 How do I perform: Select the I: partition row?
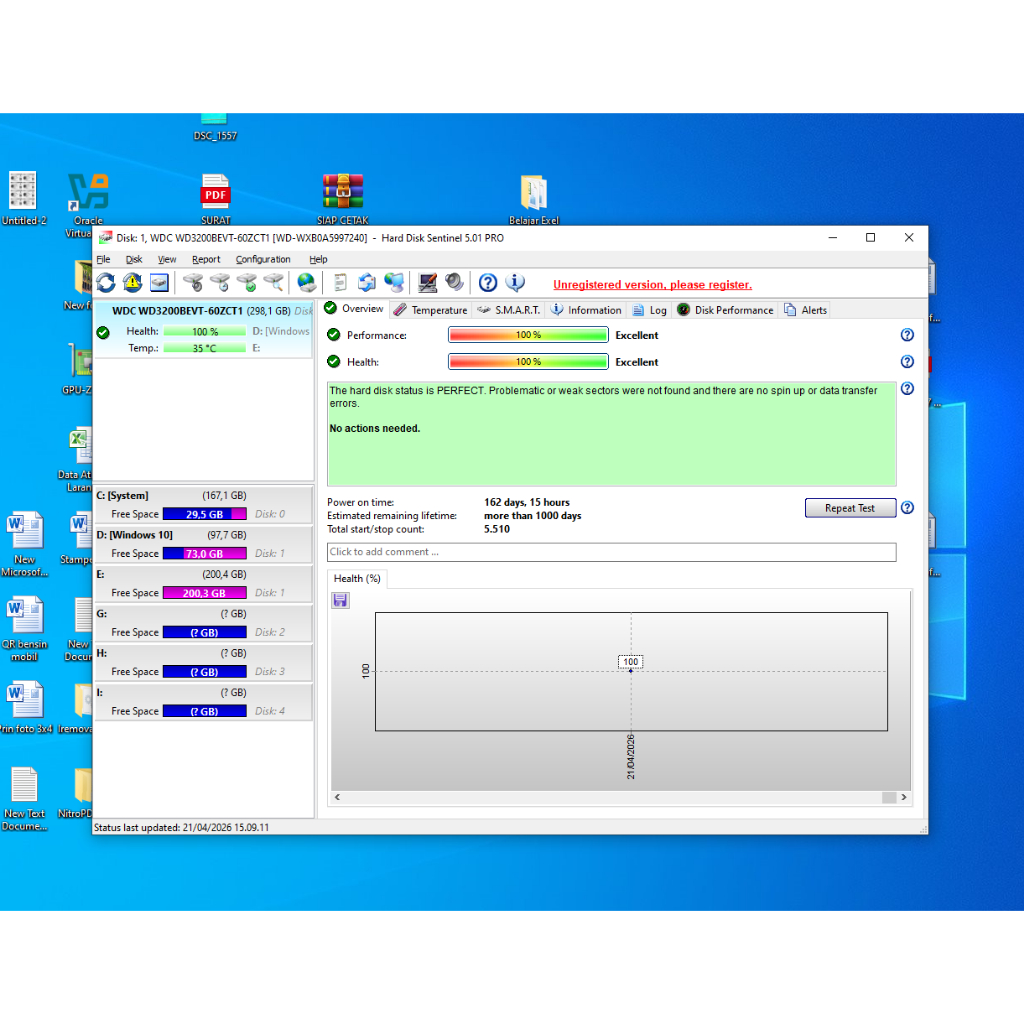tap(204, 701)
